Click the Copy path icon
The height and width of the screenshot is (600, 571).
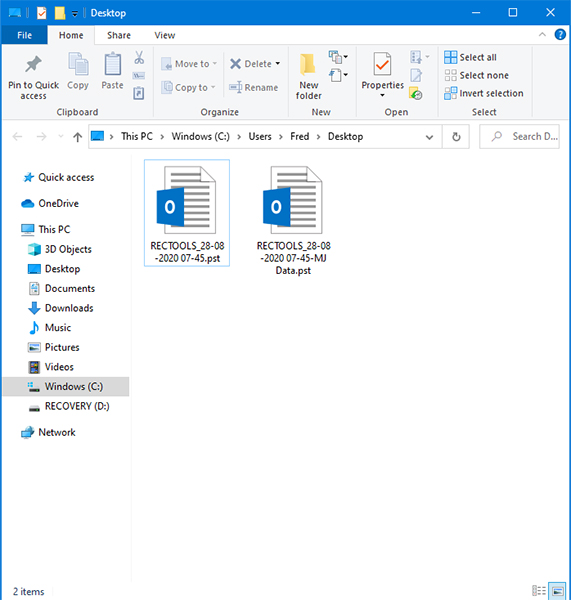[139, 76]
